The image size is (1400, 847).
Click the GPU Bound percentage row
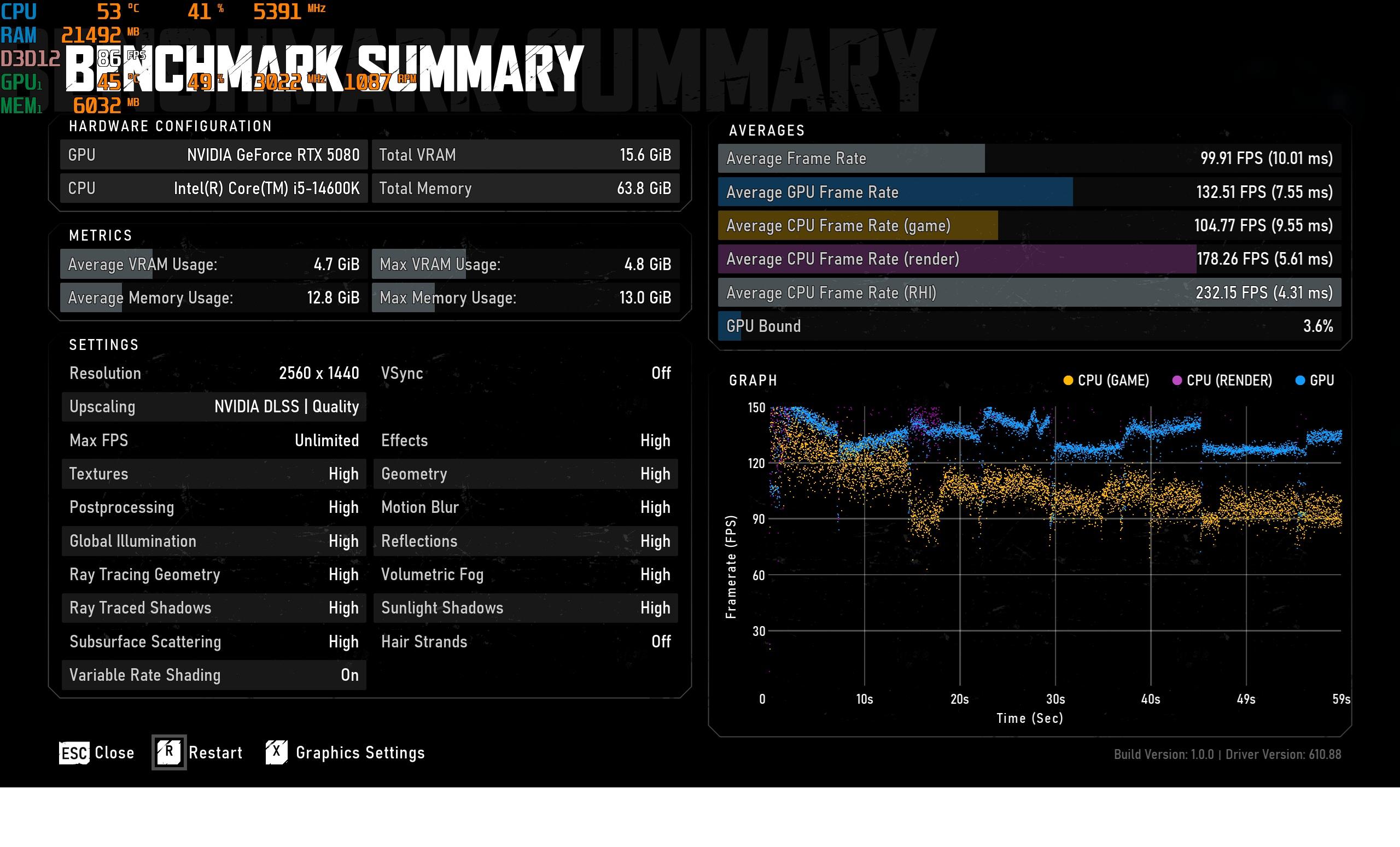click(x=1030, y=326)
